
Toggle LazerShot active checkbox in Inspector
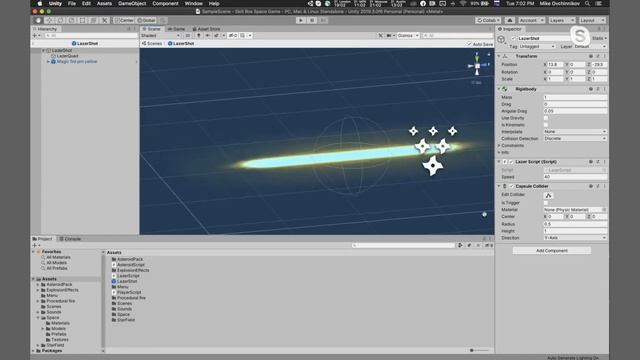(x=514, y=38)
